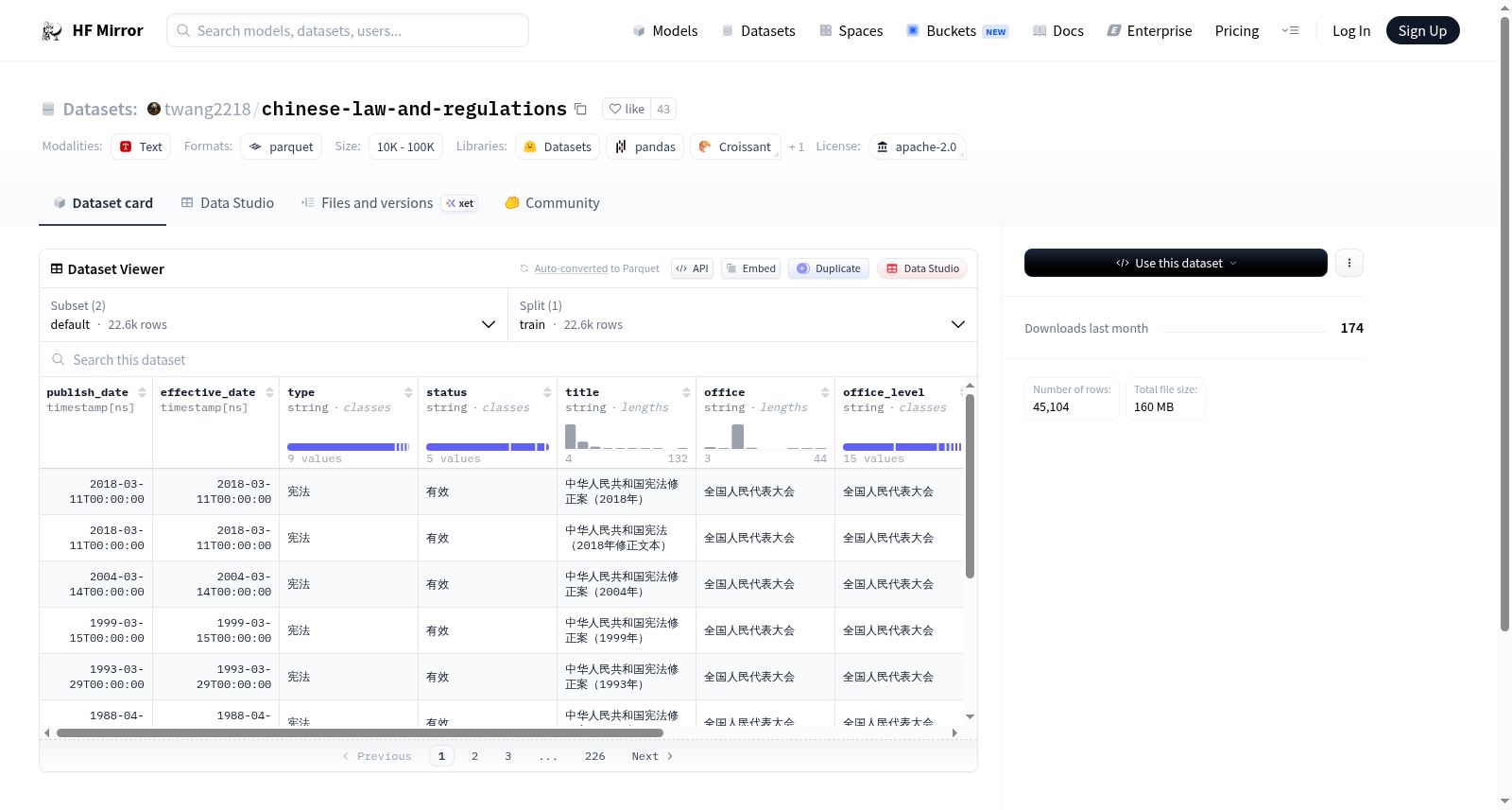Sort by the status column arrows
Screen dimensions: 1512x810
(x=547, y=392)
